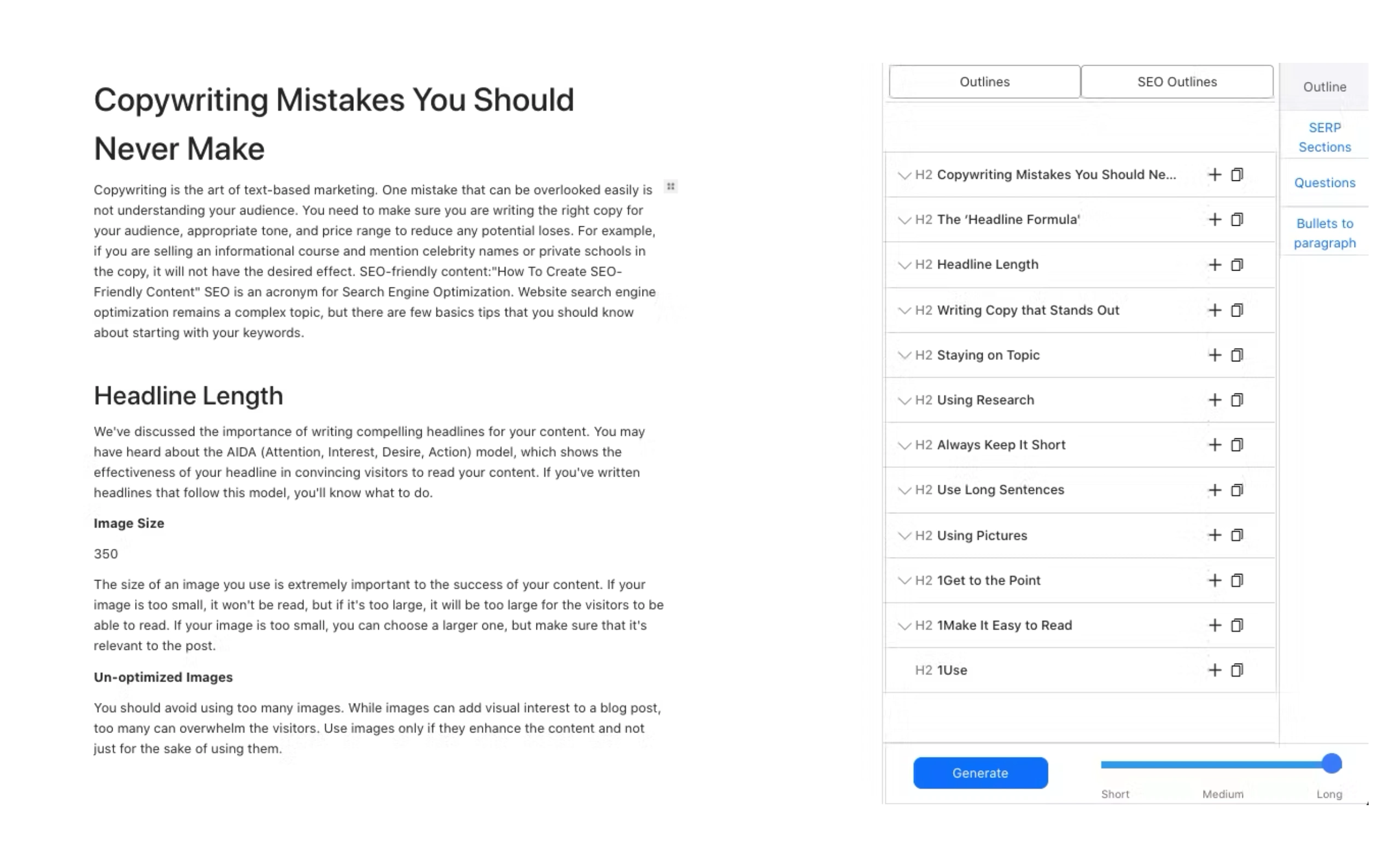Expand the '1Get to the Point' chevron
The height and width of the screenshot is (868, 1389).
[x=904, y=580]
